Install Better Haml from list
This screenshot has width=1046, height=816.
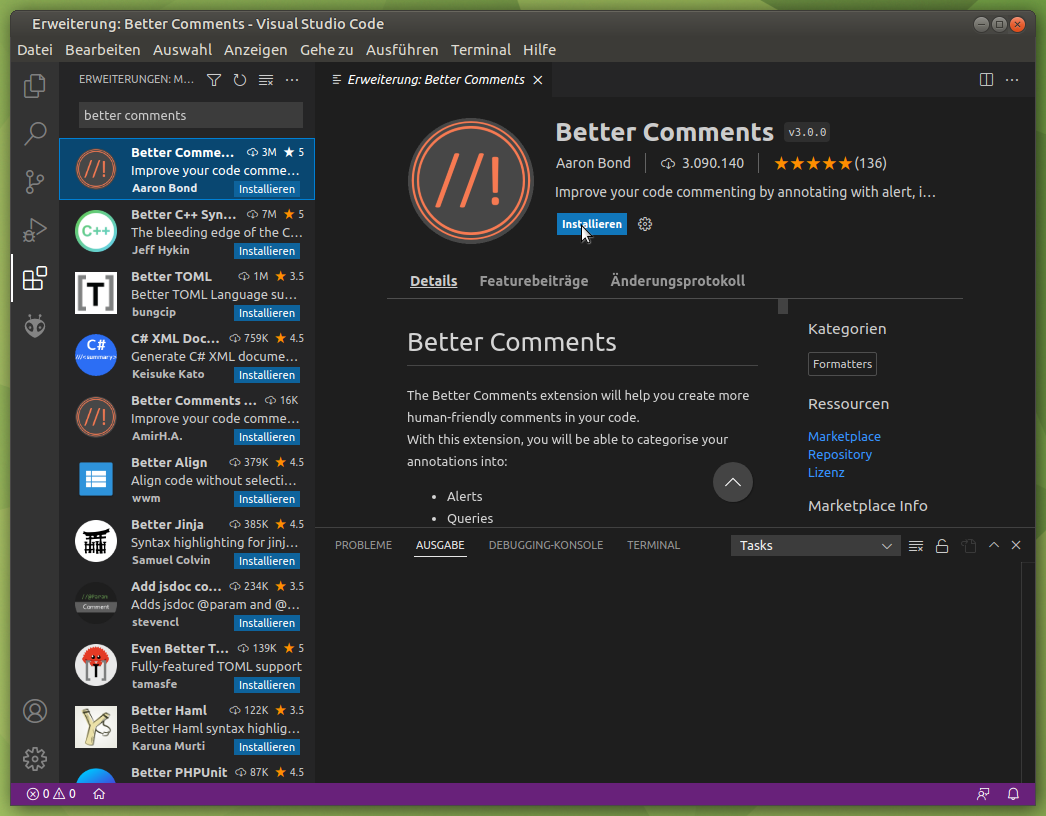[267, 747]
